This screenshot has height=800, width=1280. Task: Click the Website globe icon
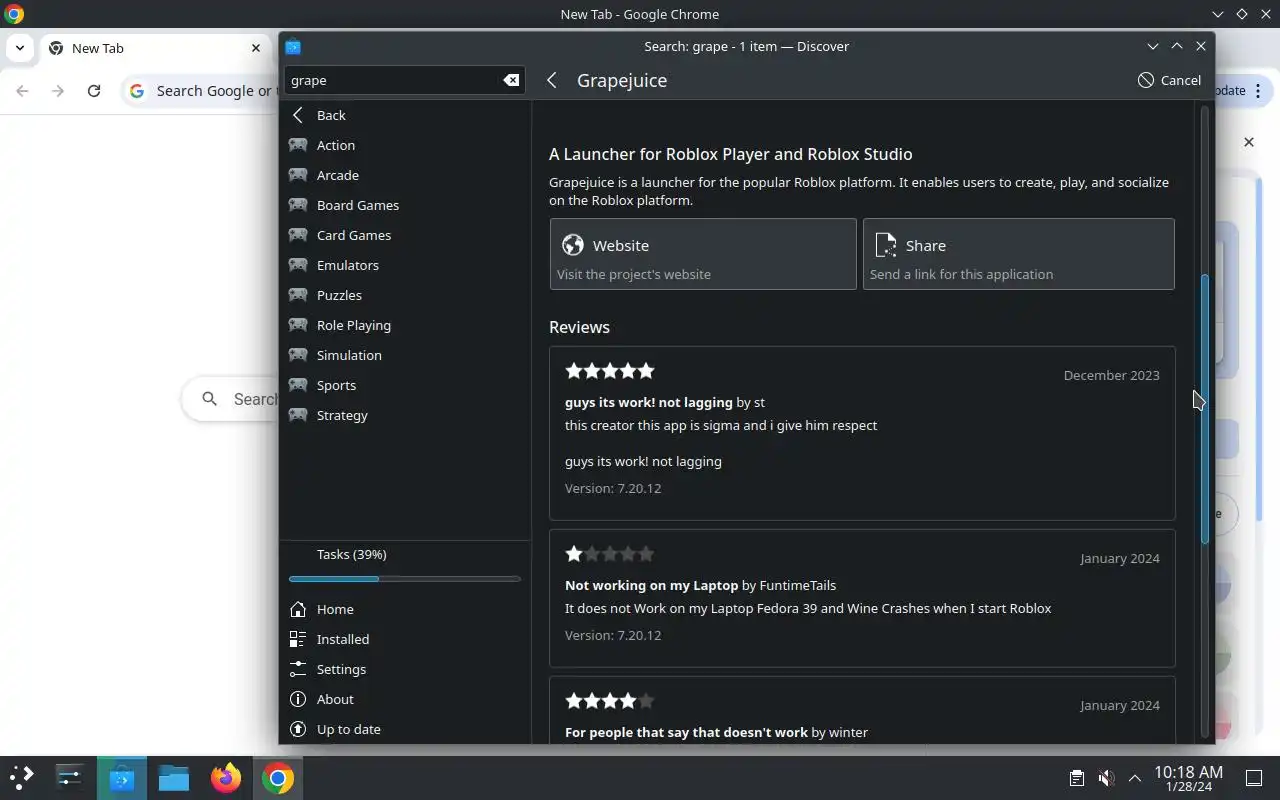pos(573,245)
